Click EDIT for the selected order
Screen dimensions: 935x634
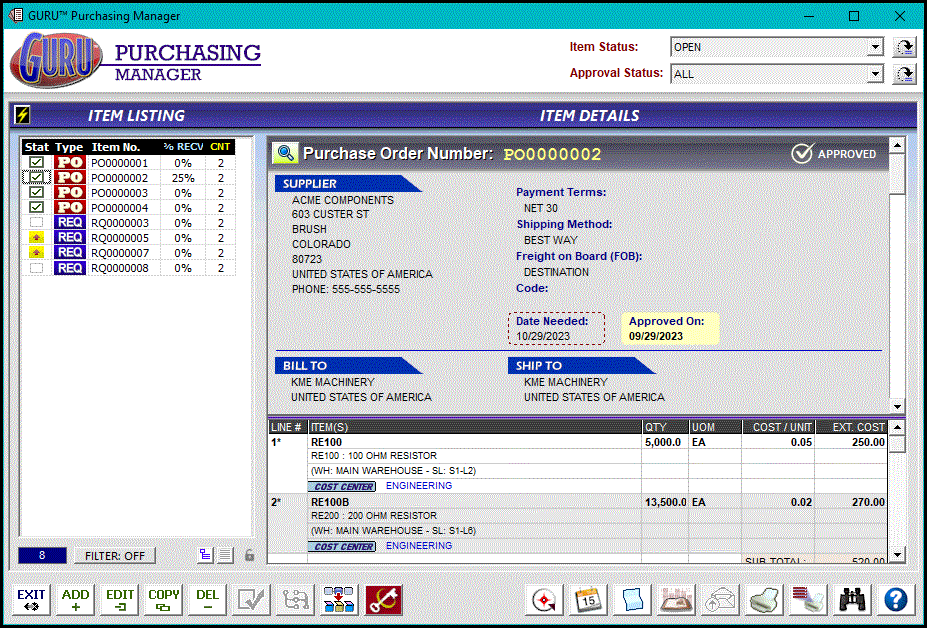pyautogui.click(x=120, y=601)
